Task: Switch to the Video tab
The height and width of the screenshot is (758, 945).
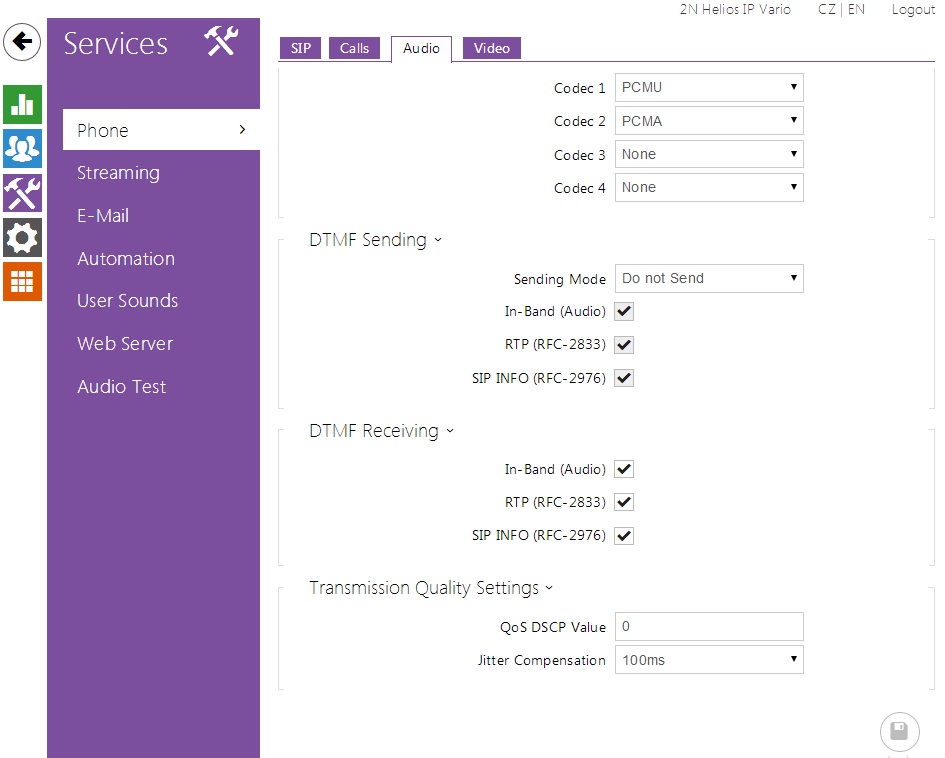Action: coord(491,48)
